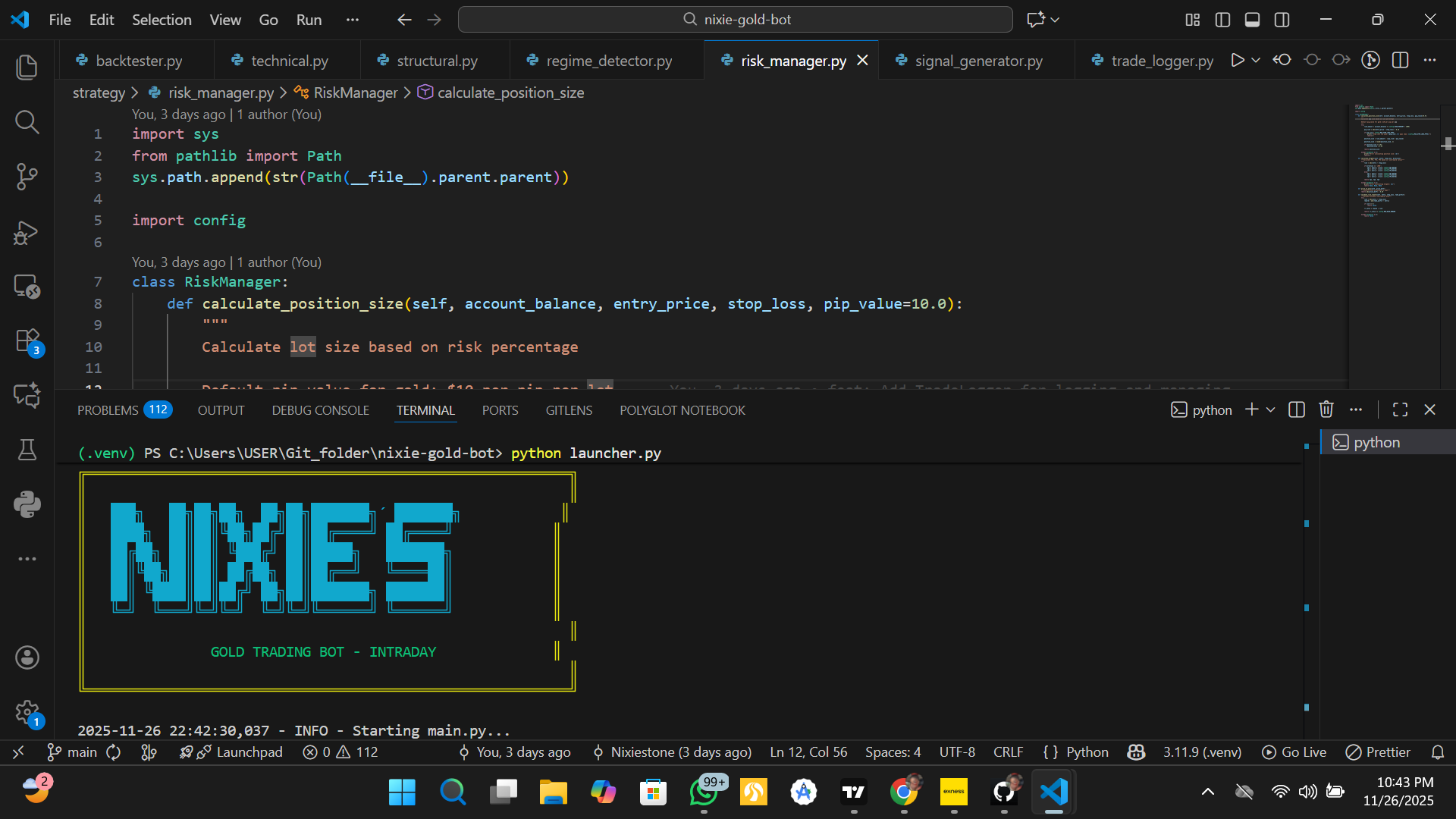Show additional activity bar views
Screen dimensions: 1456x819
click(27, 559)
